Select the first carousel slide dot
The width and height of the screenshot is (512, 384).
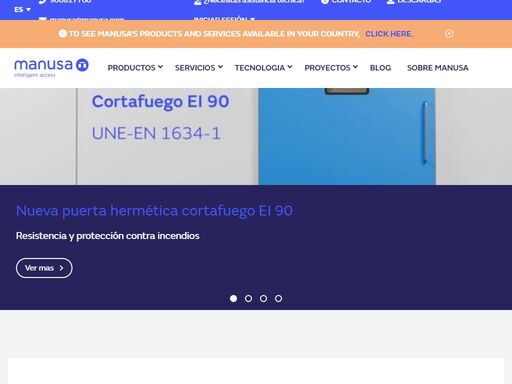[233, 298]
